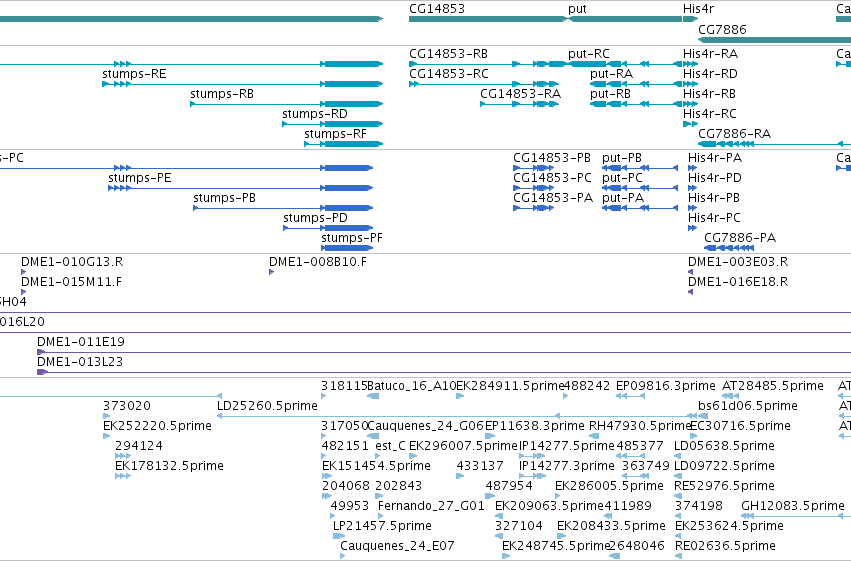Image resolution: width=851 pixels, height=561 pixels.
Task: Select EST EK284911.5prime
Action: pos(460,397)
